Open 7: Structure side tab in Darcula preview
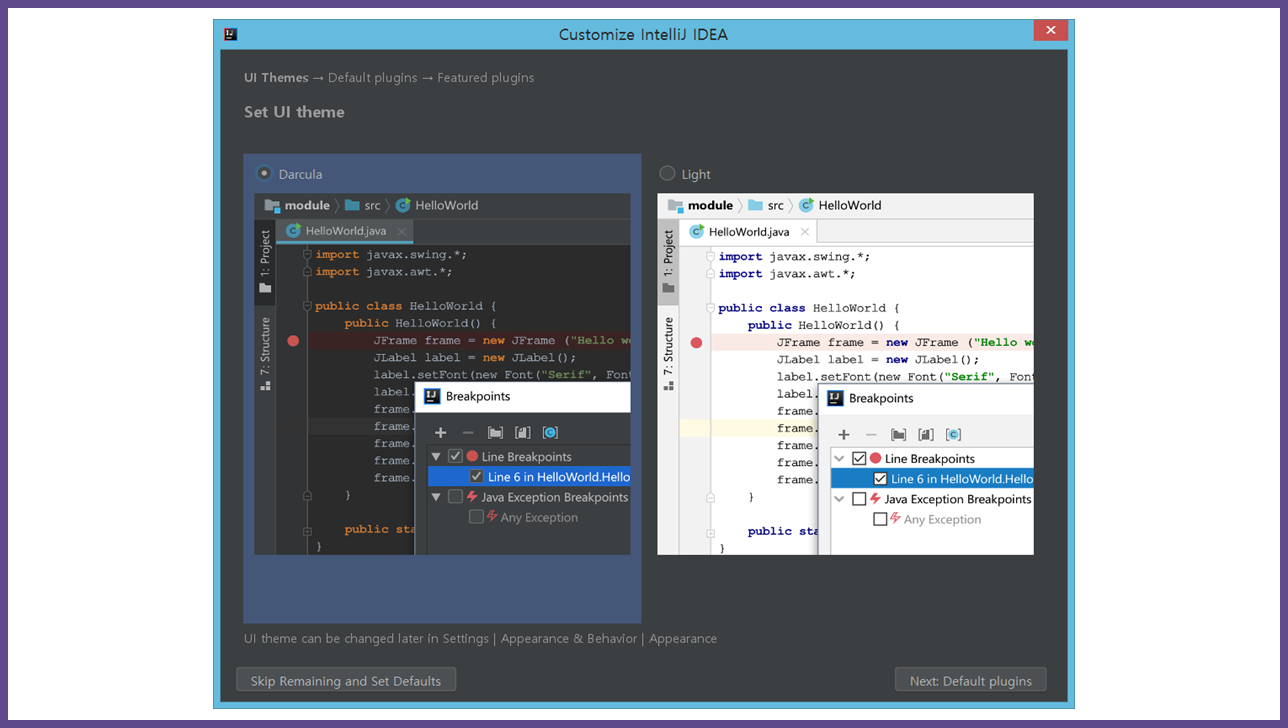The height and width of the screenshot is (728, 1288). (265, 352)
